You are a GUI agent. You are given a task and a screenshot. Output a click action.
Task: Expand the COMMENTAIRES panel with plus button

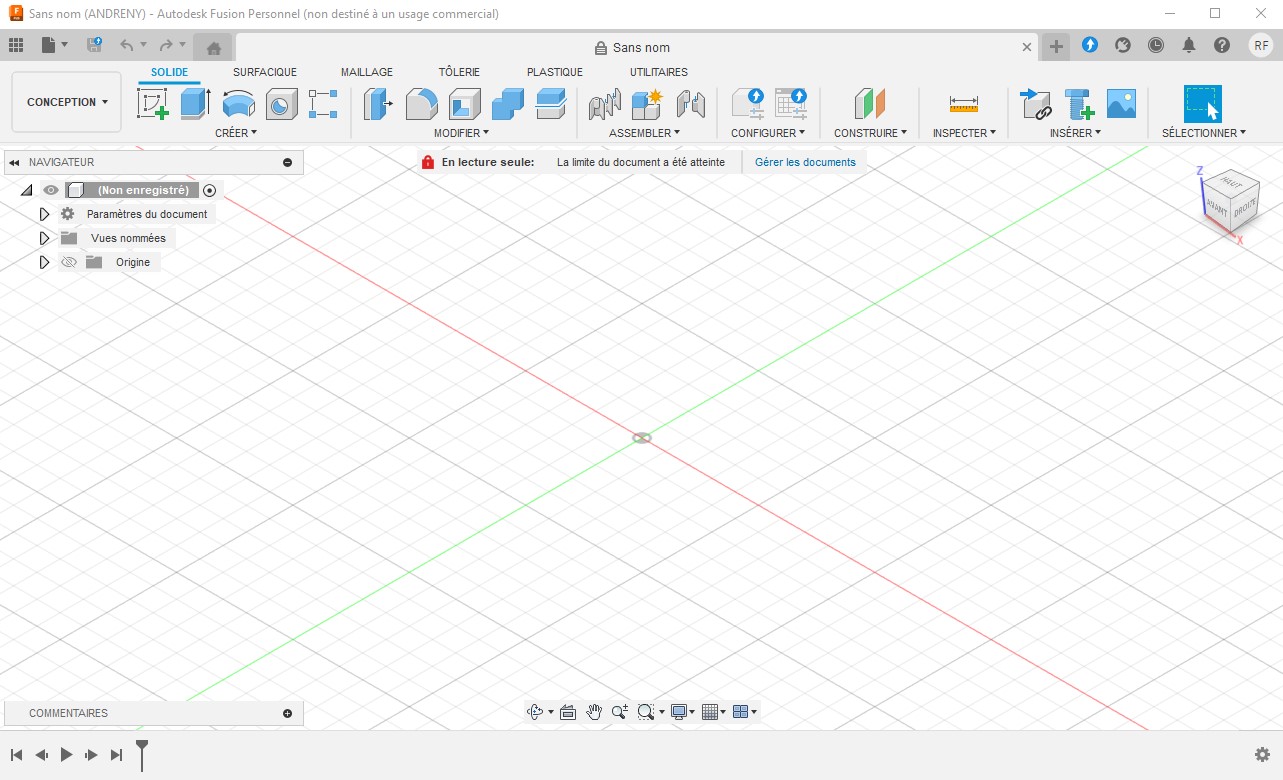pyautogui.click(x=288, y=713)
